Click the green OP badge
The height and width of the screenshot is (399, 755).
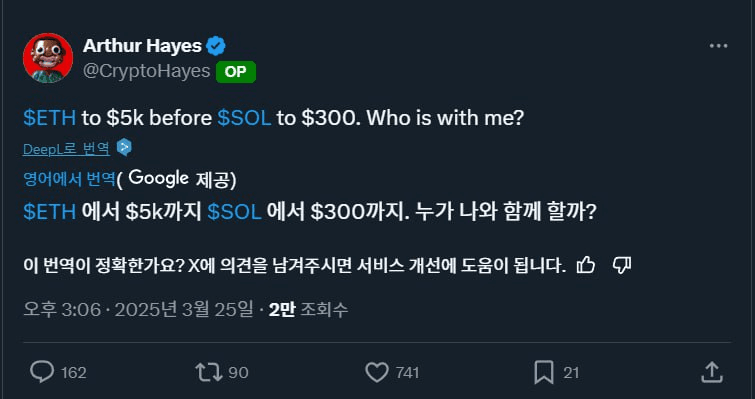236,72
